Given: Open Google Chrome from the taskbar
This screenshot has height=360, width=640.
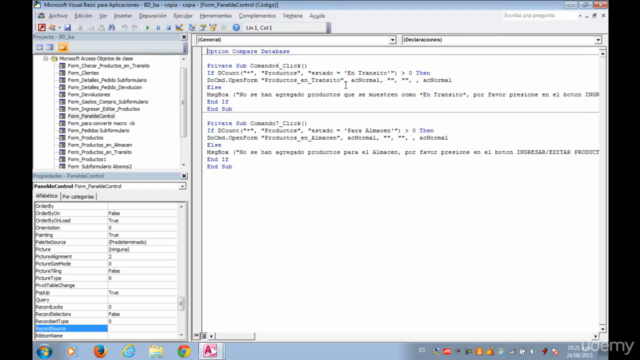Looking at the screenshot, I should tap(184, 351).
